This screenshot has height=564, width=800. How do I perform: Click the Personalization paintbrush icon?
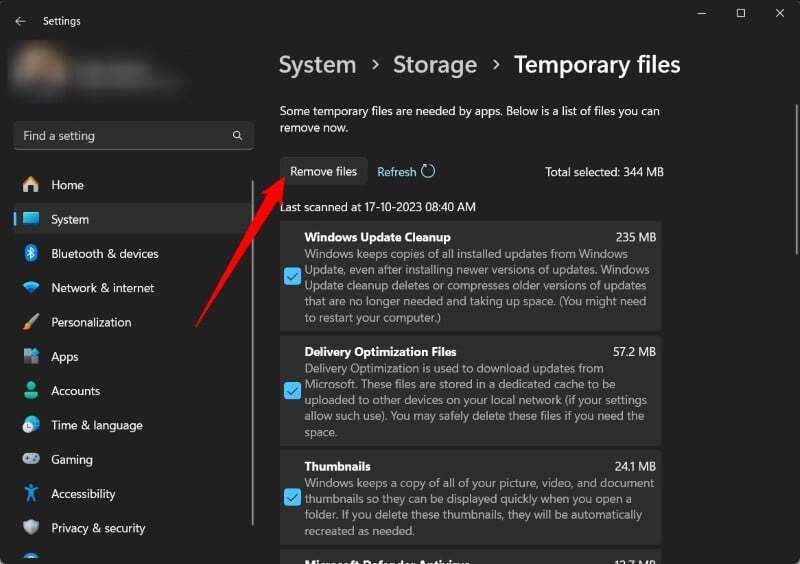point(31,322)
